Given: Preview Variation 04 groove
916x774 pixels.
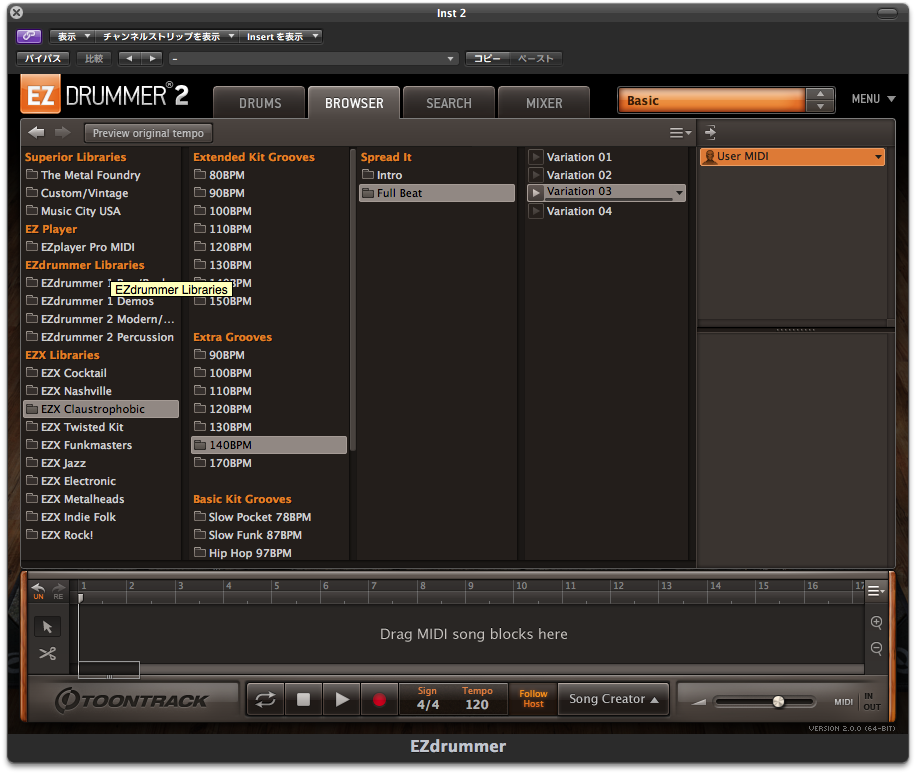Looking at the screenshot, I should point(535,211).
